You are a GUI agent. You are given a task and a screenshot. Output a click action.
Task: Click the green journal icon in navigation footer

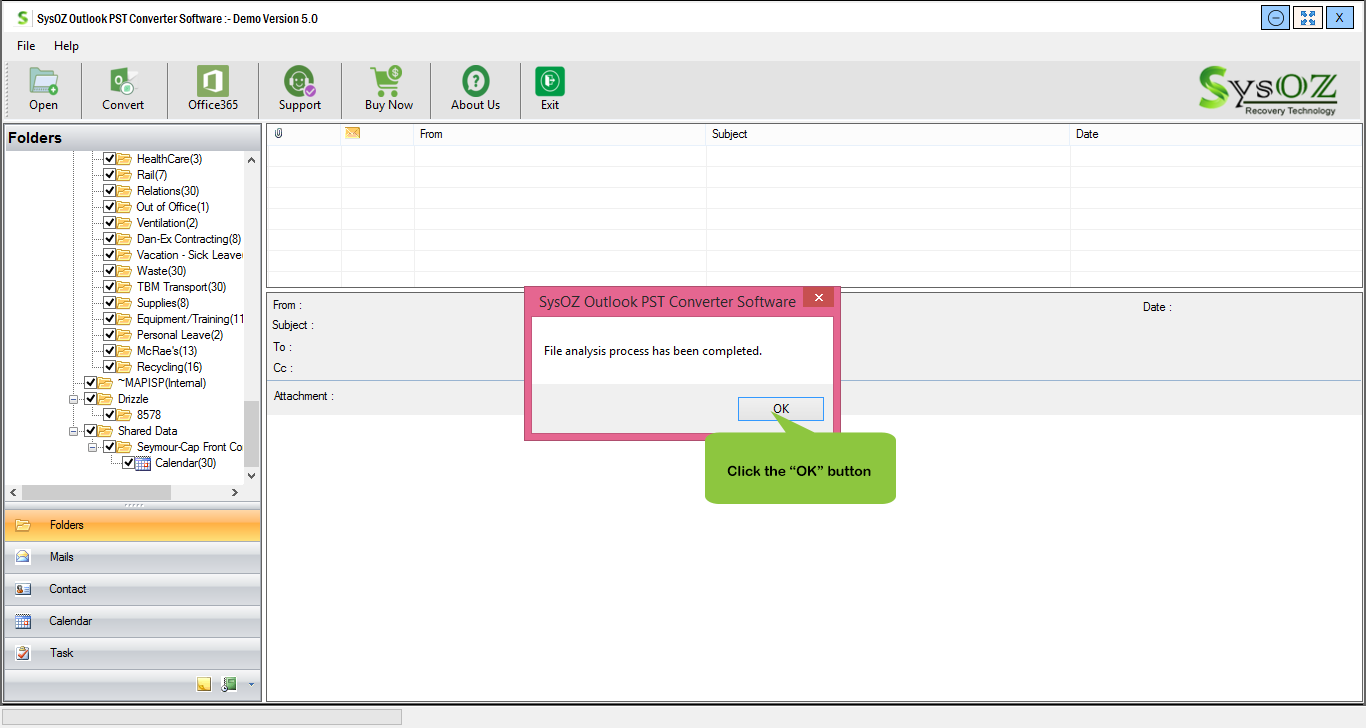(229, 684)
